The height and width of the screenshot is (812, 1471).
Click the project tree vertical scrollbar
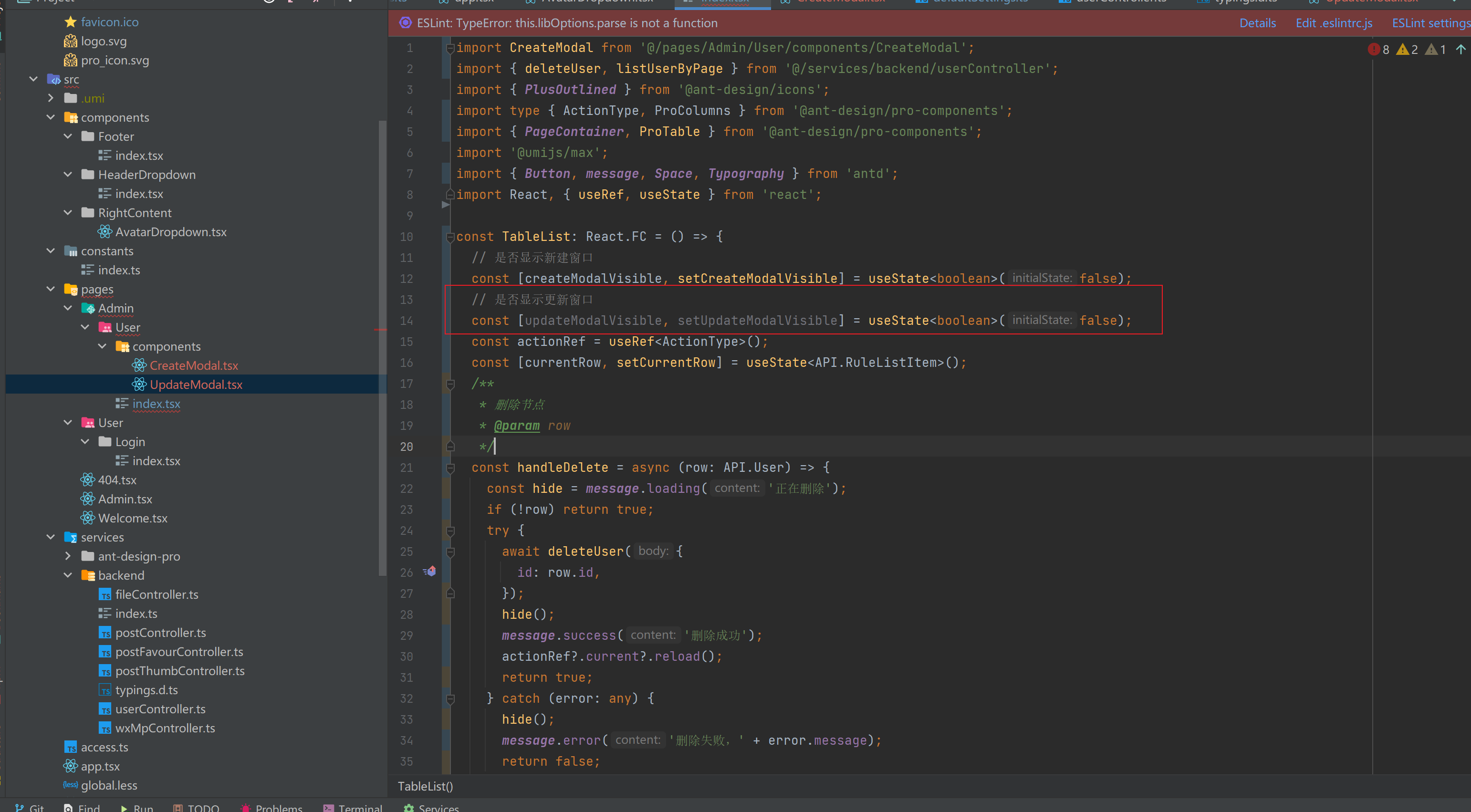(382, 348)
